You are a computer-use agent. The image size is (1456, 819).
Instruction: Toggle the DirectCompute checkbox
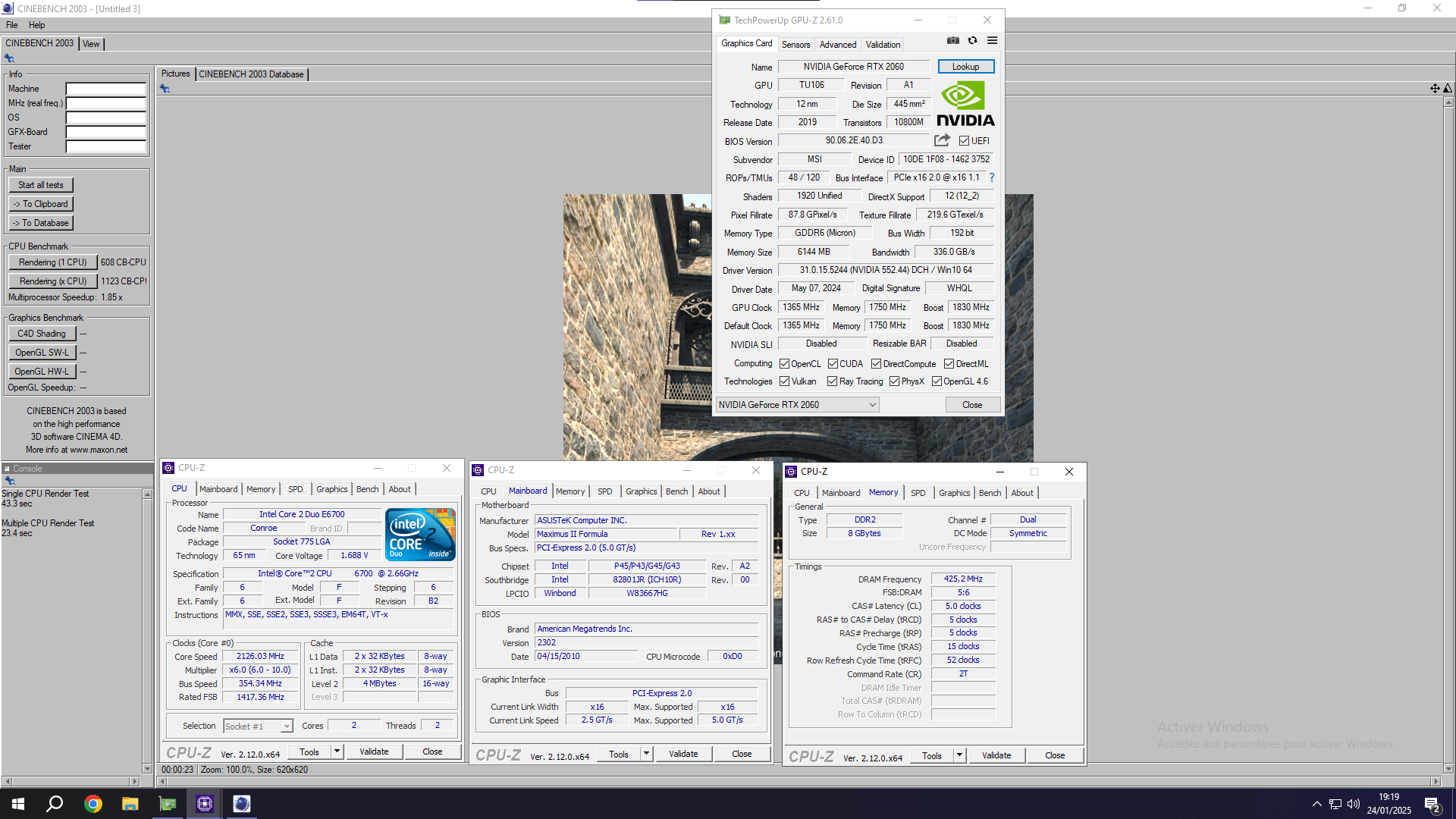tap(876, 364)
